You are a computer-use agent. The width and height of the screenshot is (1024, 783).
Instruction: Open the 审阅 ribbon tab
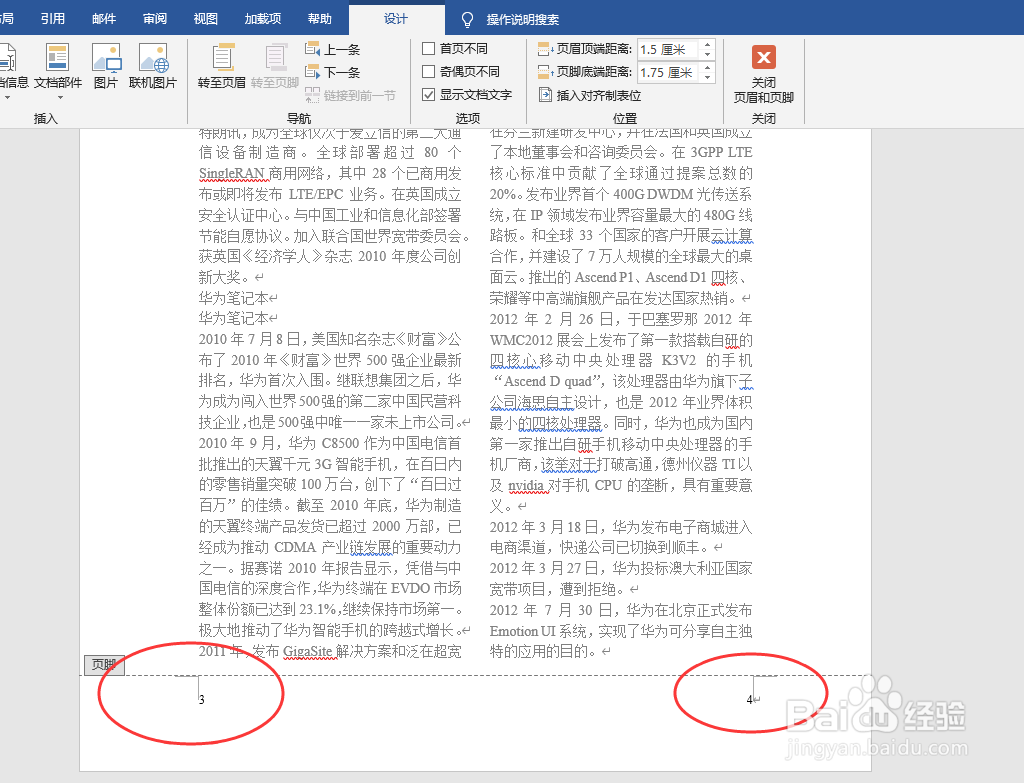(155, 18)
